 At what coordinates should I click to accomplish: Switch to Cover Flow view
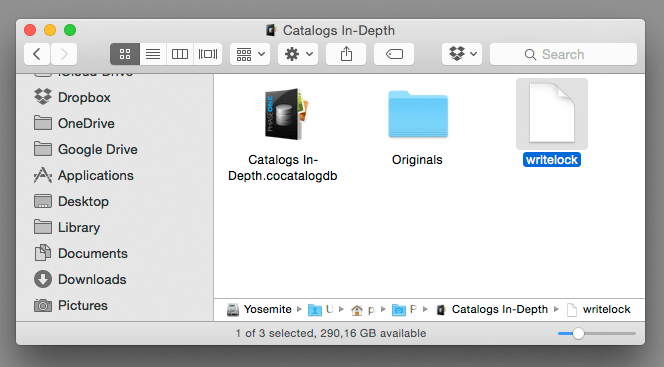coord(208,54)
